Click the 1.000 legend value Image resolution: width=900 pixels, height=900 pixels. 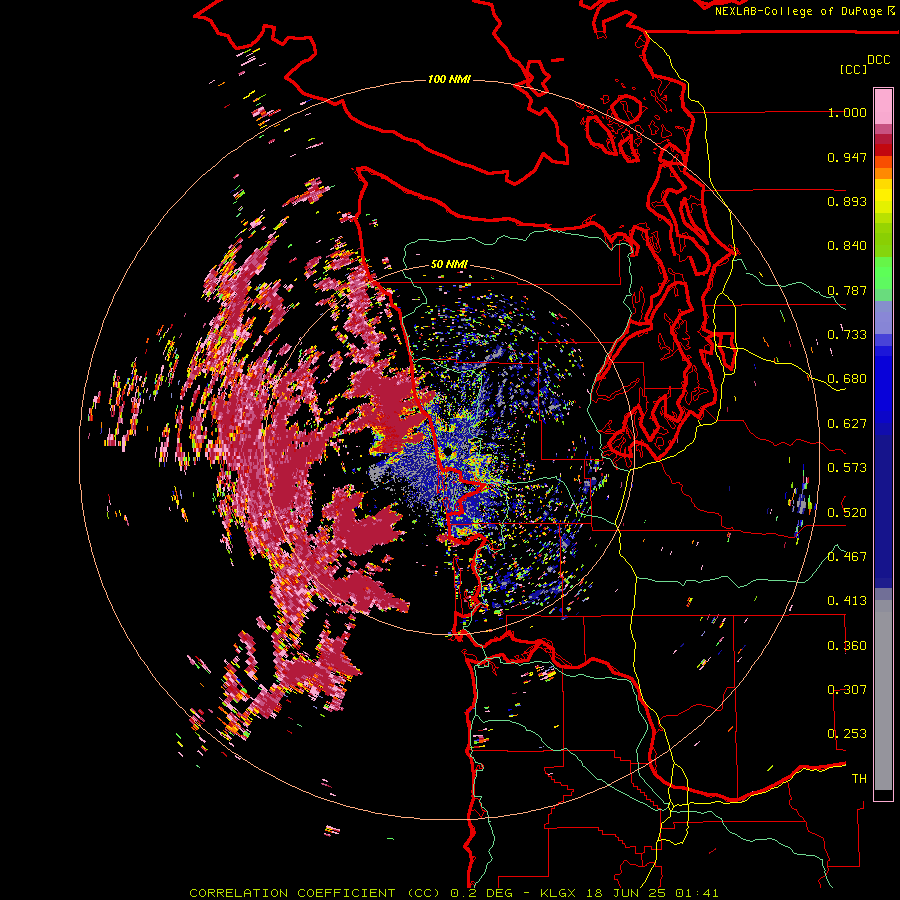[x=847, y=112]
